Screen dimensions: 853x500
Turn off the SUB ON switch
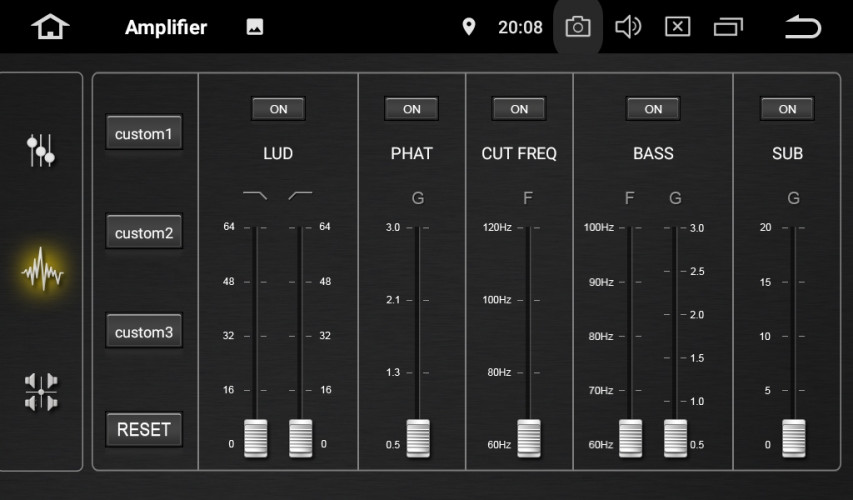787,109
